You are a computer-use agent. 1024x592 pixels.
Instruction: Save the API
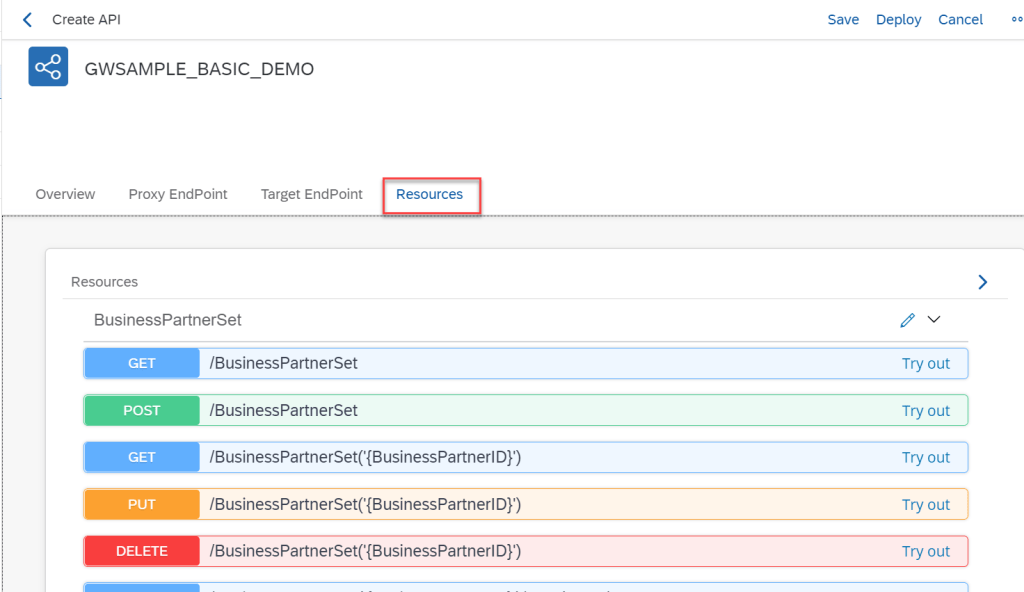tap(842, 20)
